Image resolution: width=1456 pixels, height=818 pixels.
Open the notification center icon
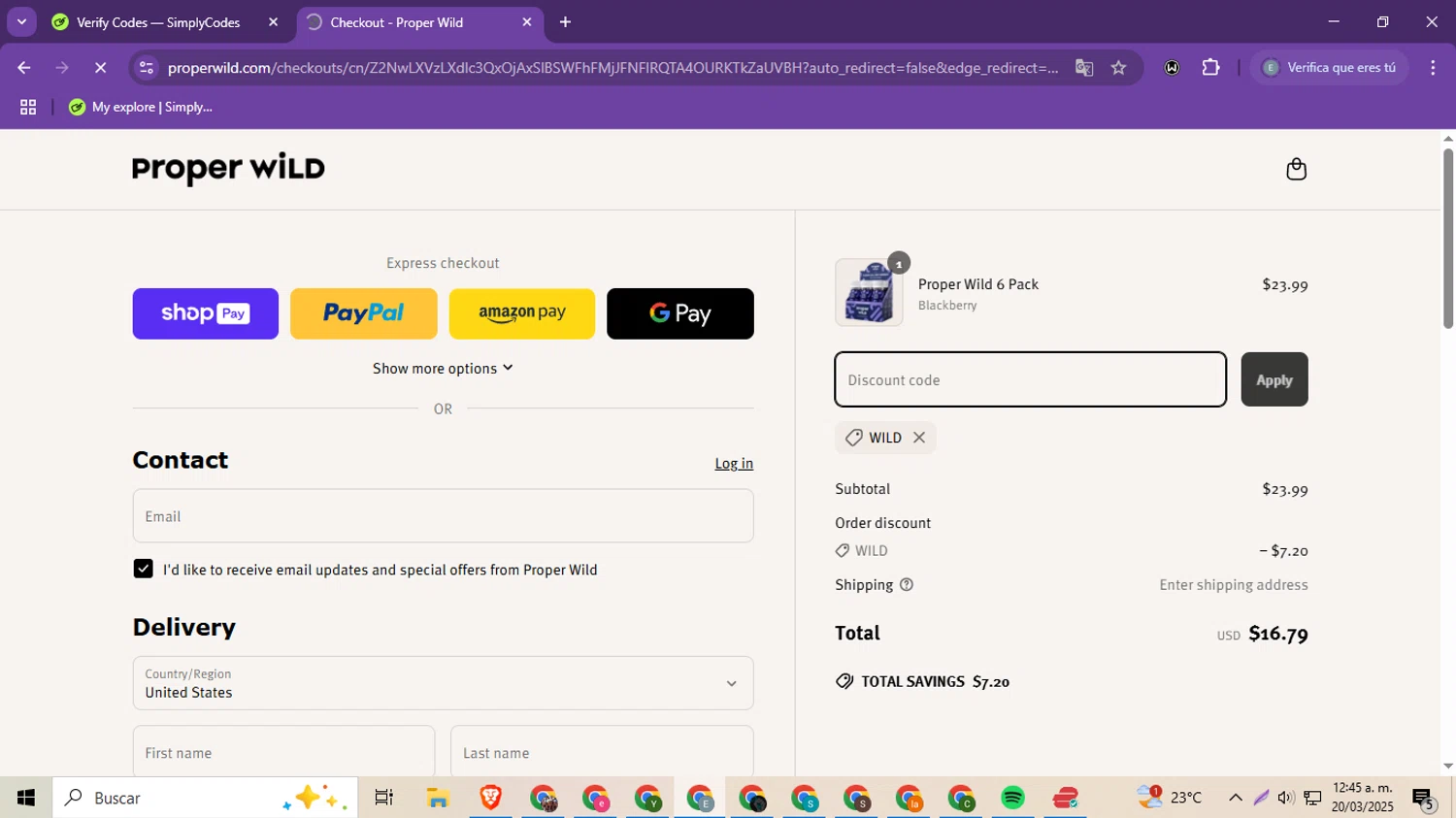coord(1424,799)
